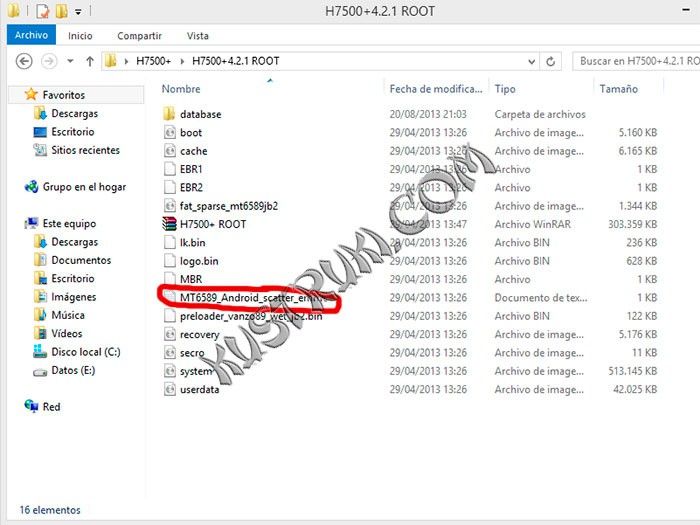Select the MT6589_Android_scatter file name

coord(256,297)
